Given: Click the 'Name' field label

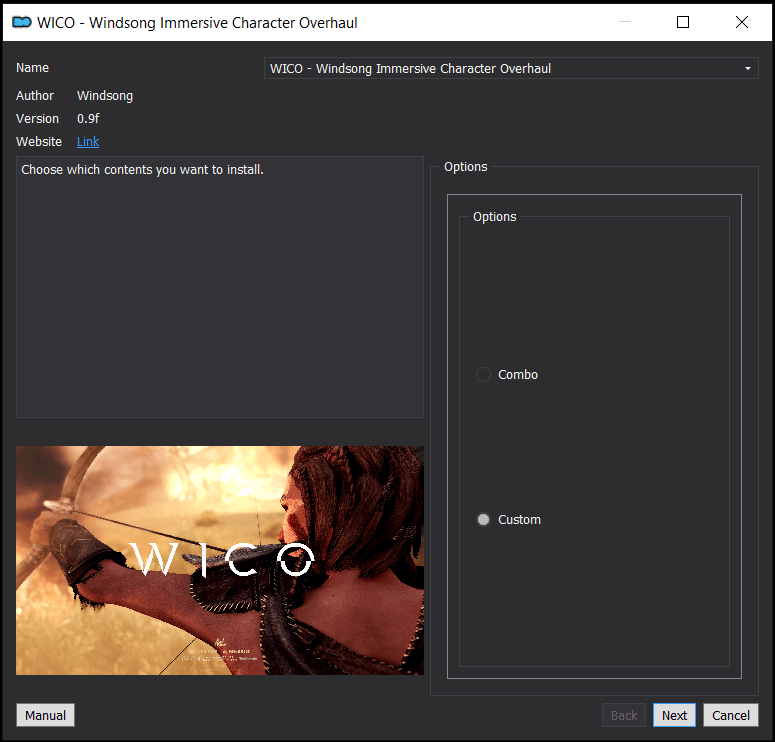Looking at the screenshot, I should tap(32, 68).
